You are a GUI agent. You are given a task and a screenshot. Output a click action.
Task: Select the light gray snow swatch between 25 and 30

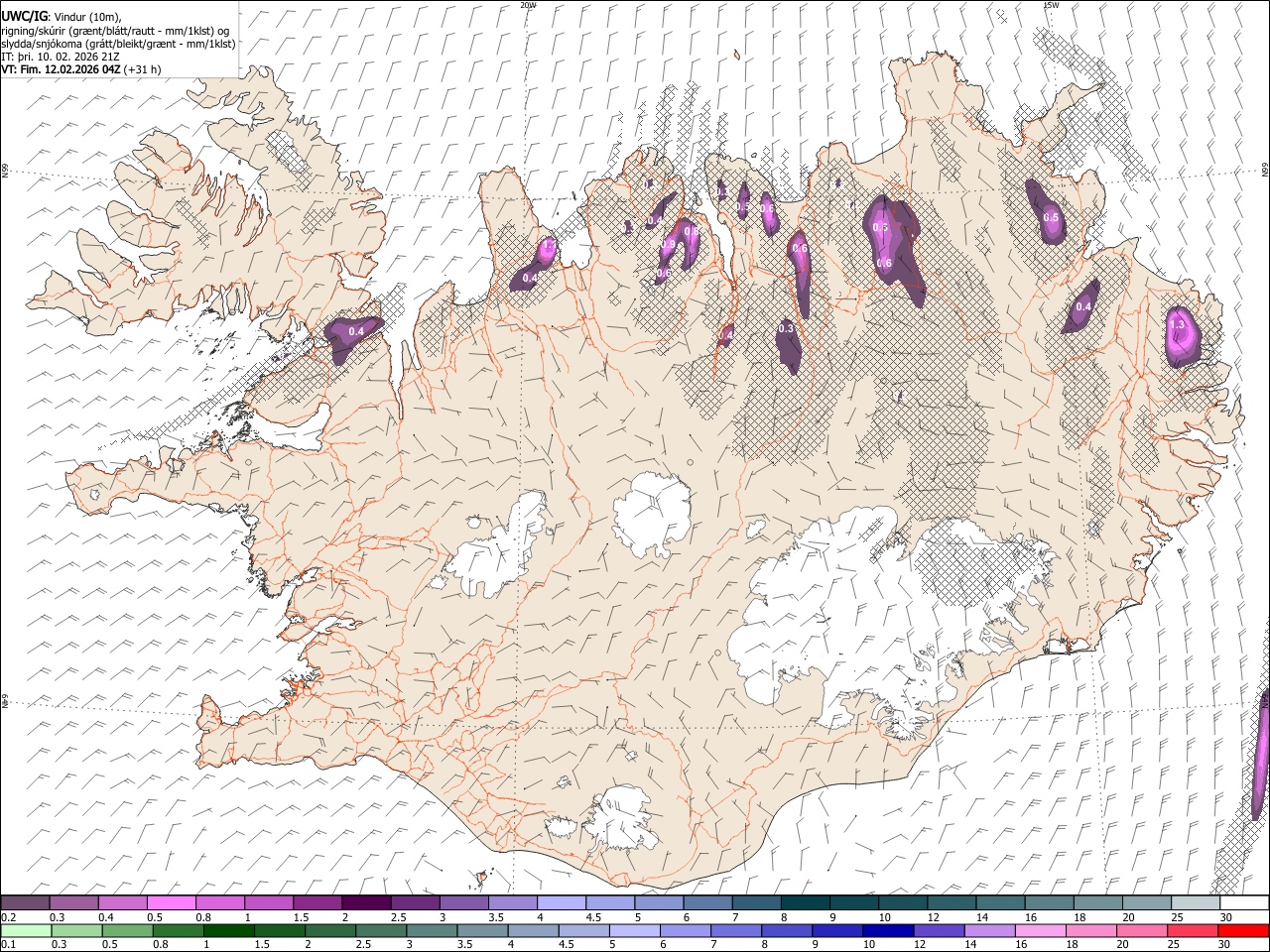click(x=1194, y=902)
